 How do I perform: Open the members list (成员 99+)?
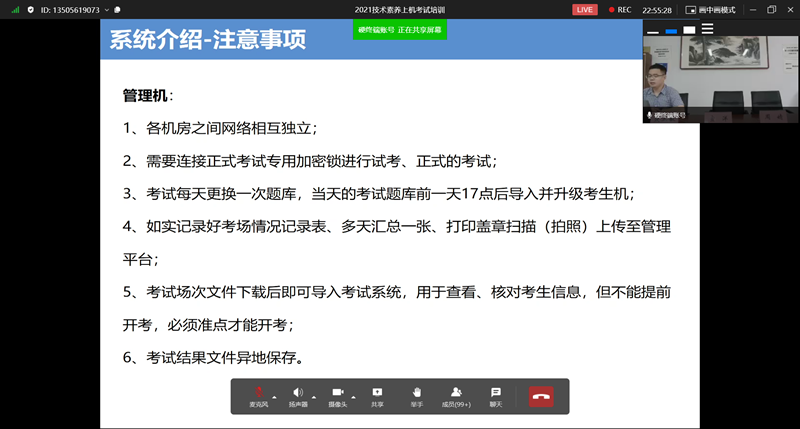(x=456, y=394)
